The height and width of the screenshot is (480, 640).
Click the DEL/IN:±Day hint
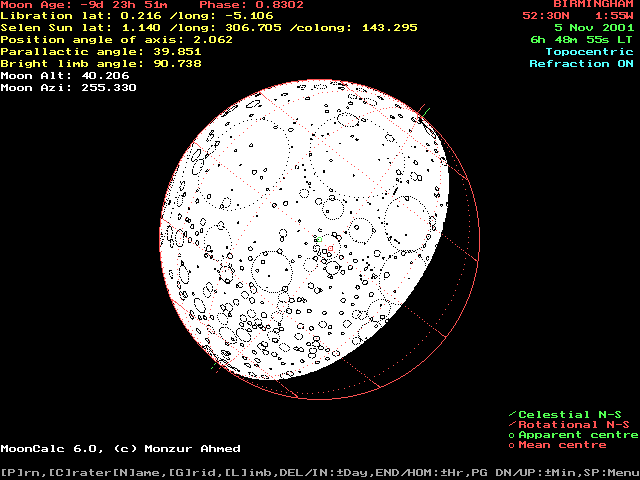pyautogui.click(x=324, y=473)
